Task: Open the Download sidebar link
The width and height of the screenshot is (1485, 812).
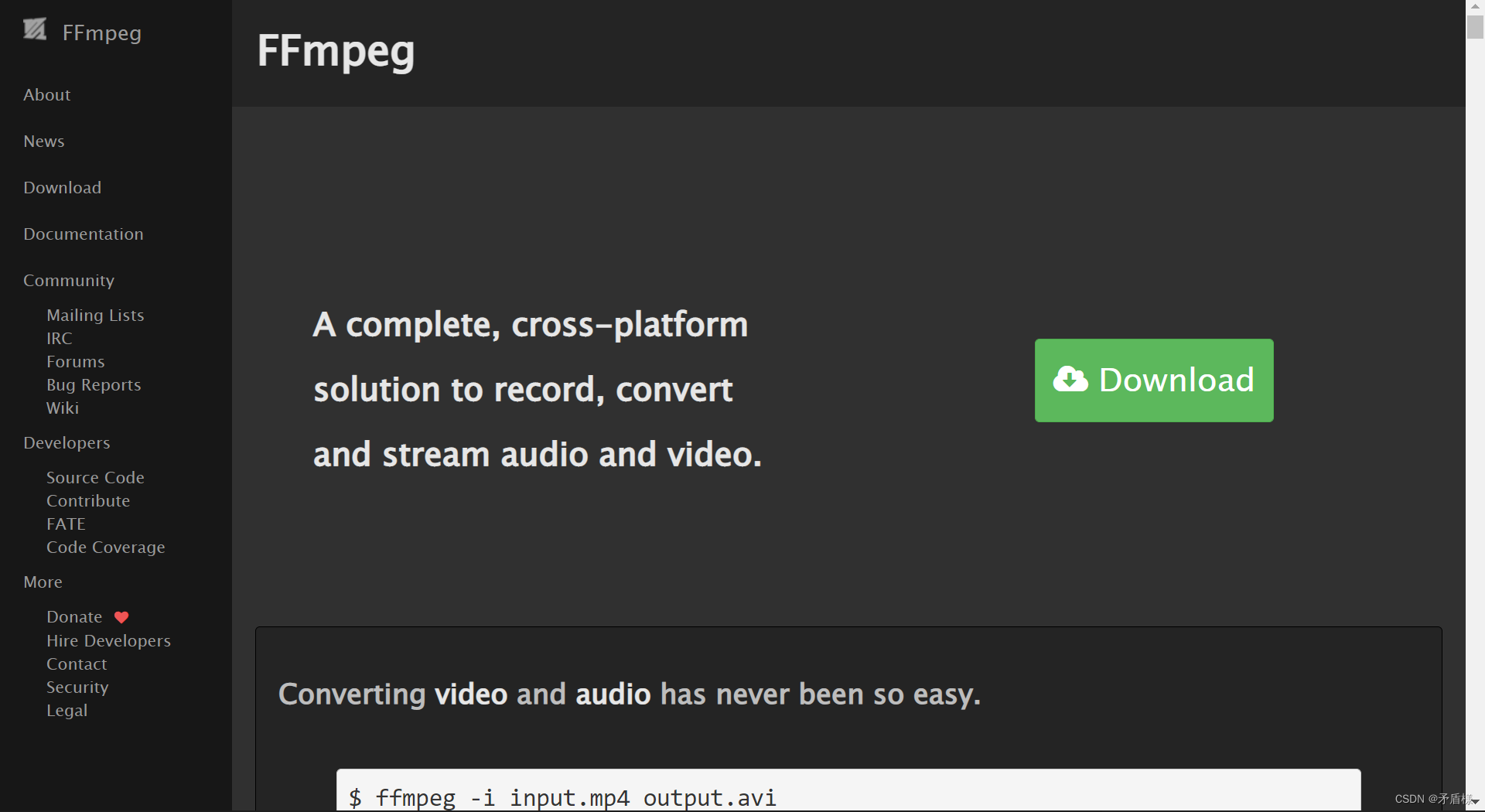Action: tap(62, 187)
